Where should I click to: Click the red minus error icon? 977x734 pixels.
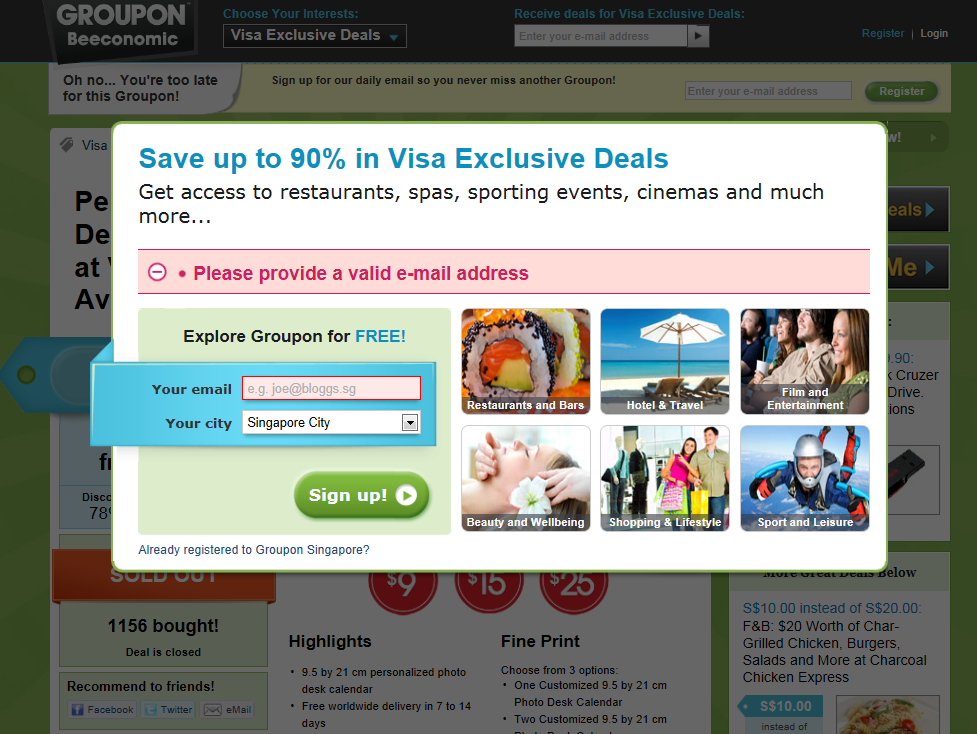click(x=157, y=272)
